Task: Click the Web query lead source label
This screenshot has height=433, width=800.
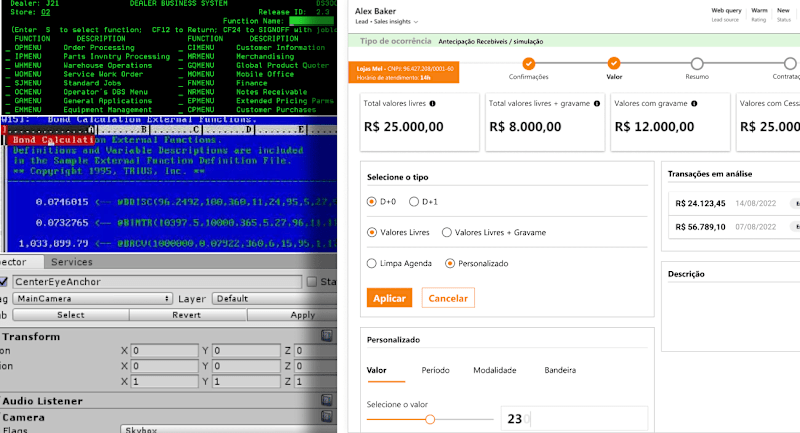Action: pos(726,11)
